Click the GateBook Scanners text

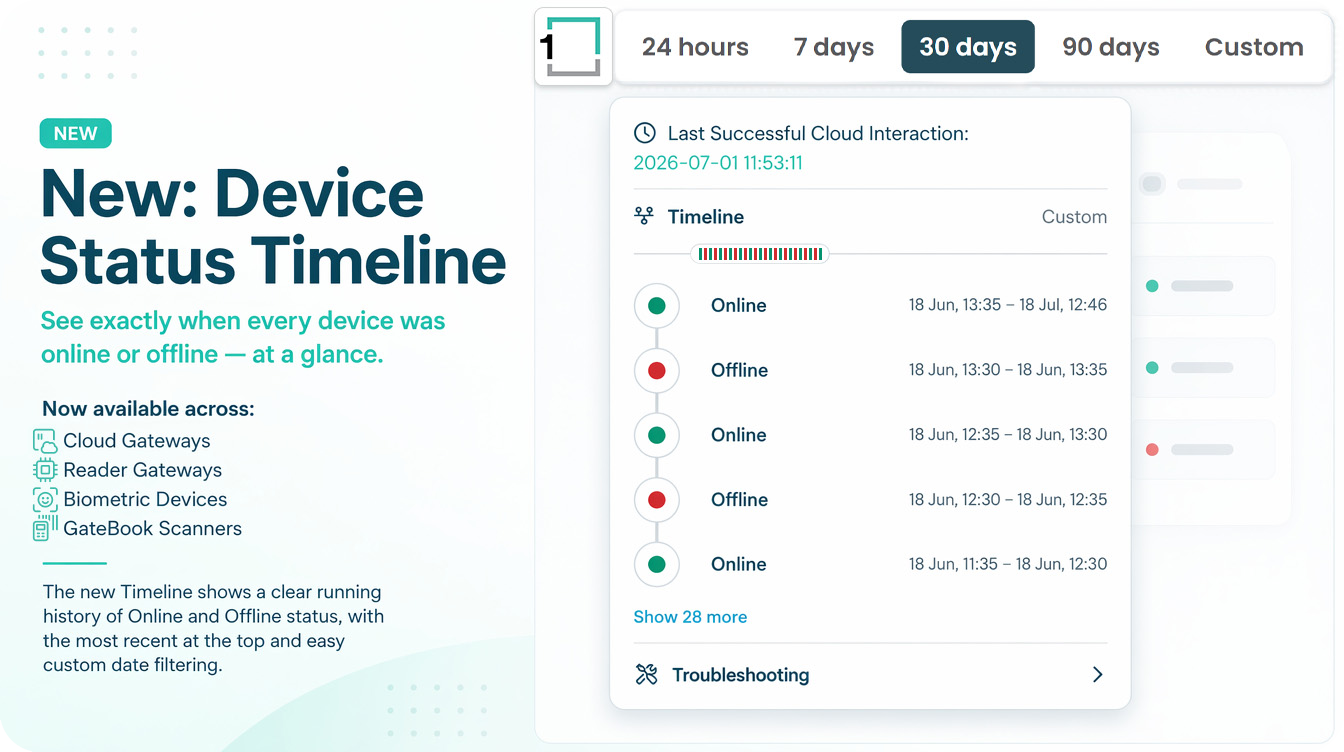153,528
